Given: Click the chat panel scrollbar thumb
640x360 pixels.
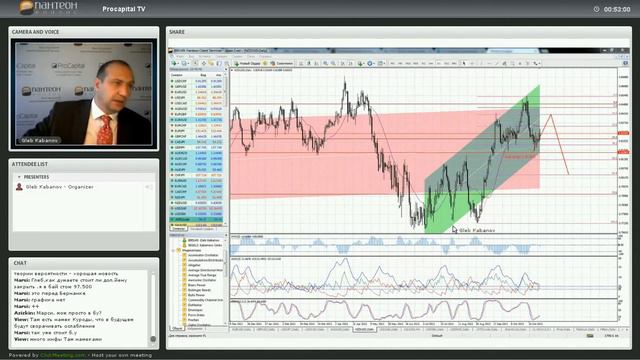Looking at the screenshot, I should coord(153,339).
